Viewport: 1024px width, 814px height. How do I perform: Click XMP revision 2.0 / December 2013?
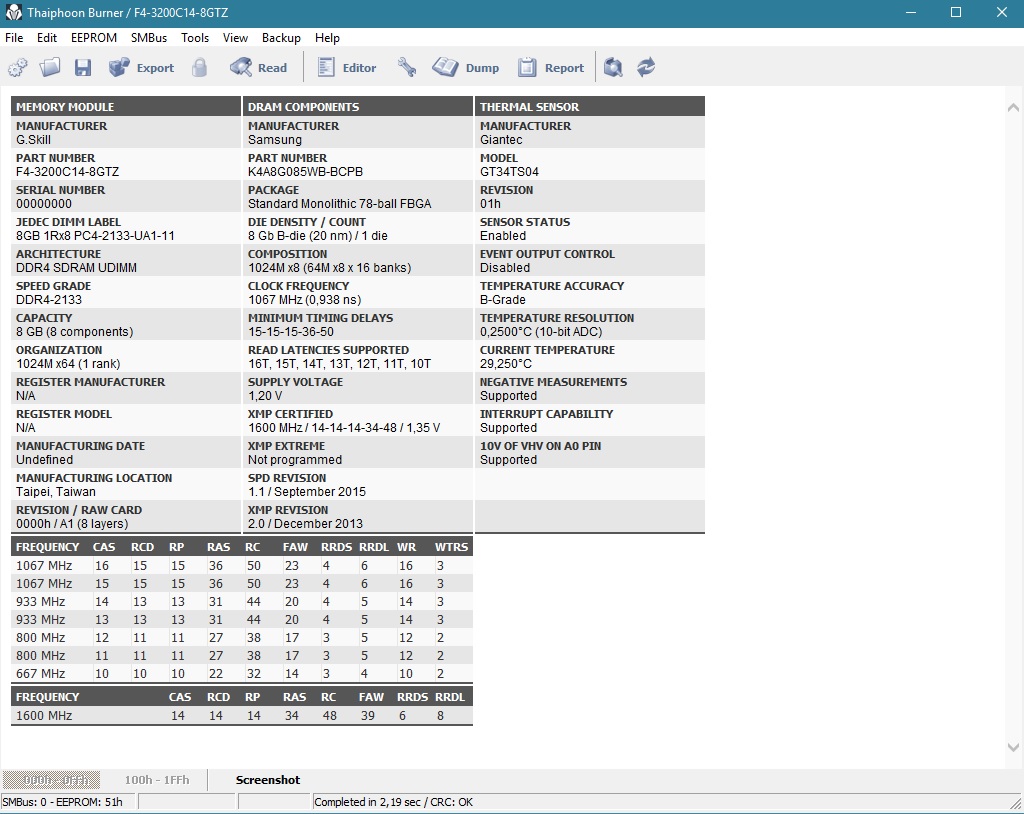305,524
